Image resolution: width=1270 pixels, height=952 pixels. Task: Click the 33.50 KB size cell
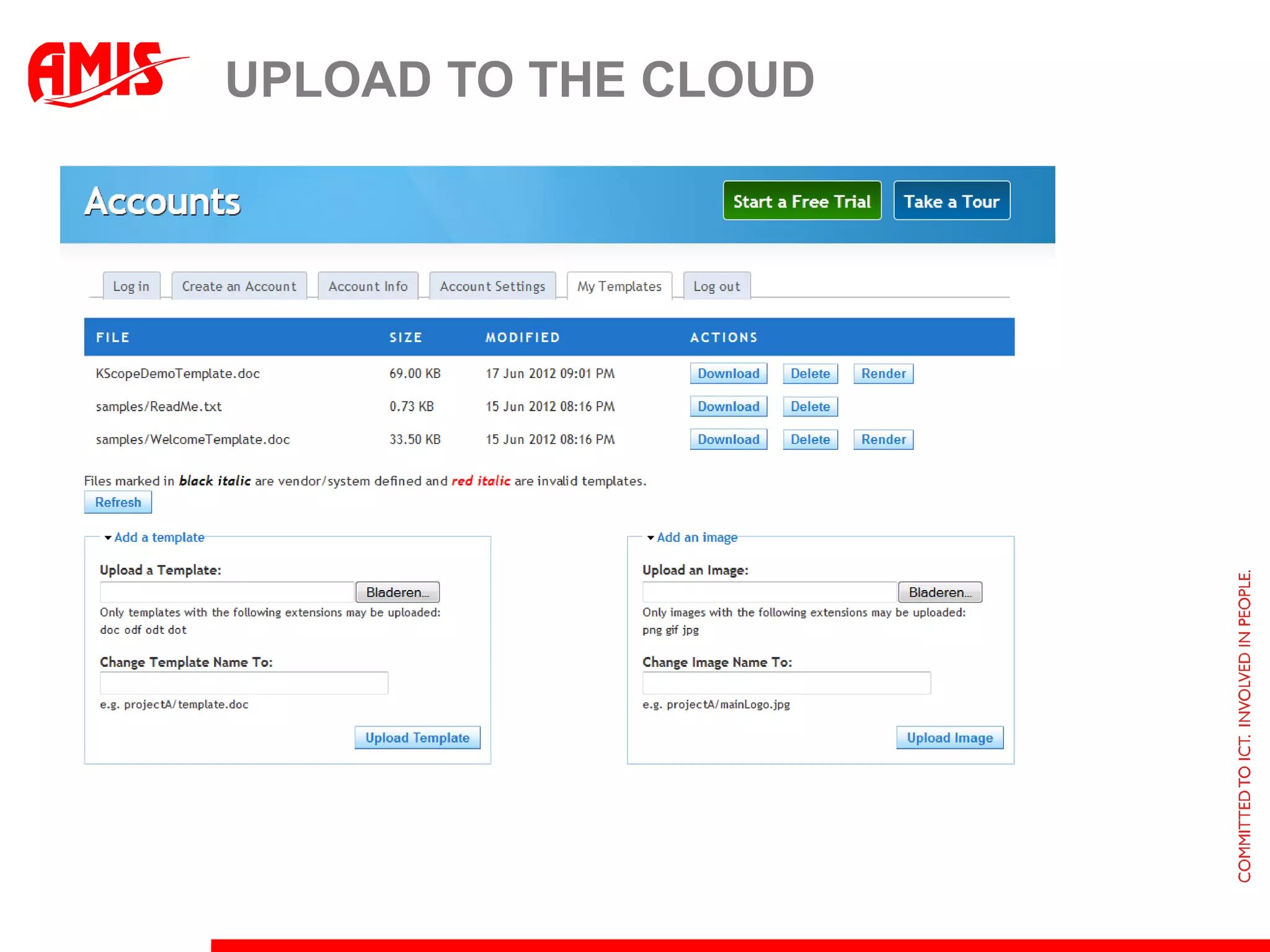pos(415,439)
